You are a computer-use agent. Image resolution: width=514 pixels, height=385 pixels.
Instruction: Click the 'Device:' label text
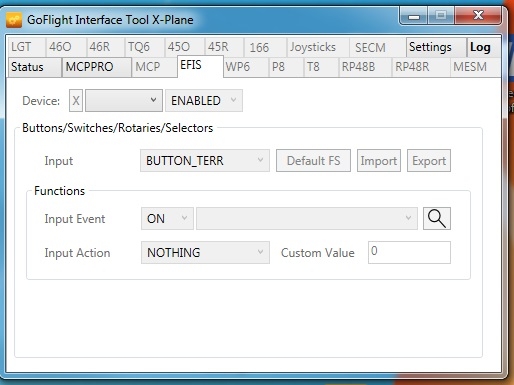coord(41,101)
